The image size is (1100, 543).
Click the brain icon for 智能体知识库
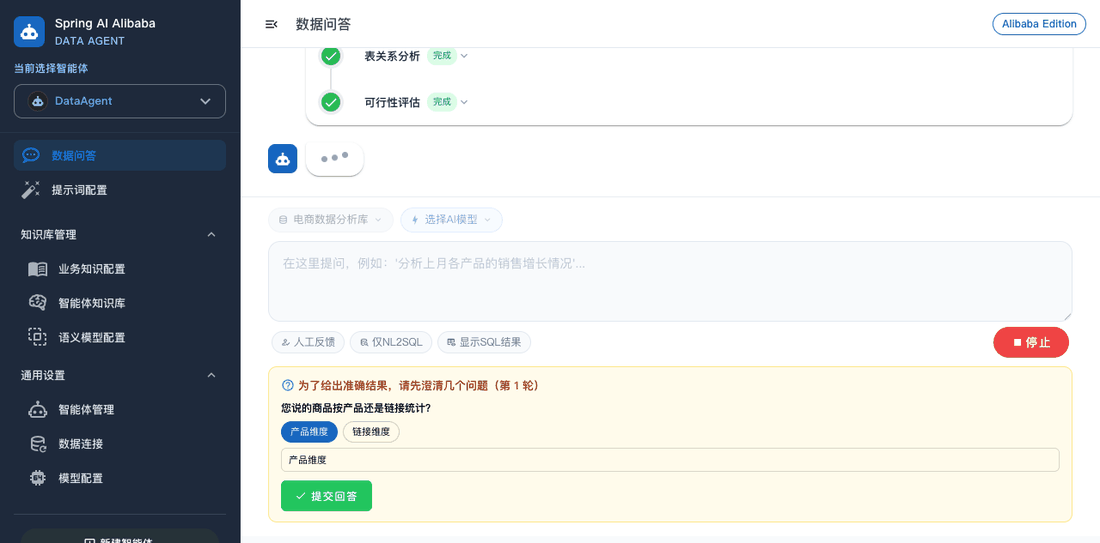pyautogui.click(x=38, y=303)
